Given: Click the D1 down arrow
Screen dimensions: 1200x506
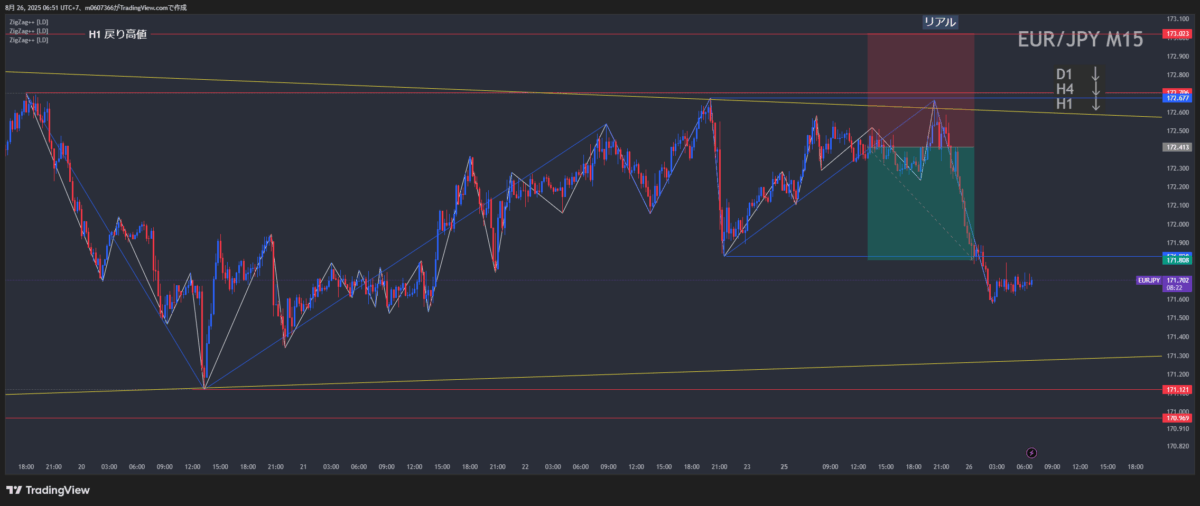Looking at the screenshot, I should tap(1096, 74).
